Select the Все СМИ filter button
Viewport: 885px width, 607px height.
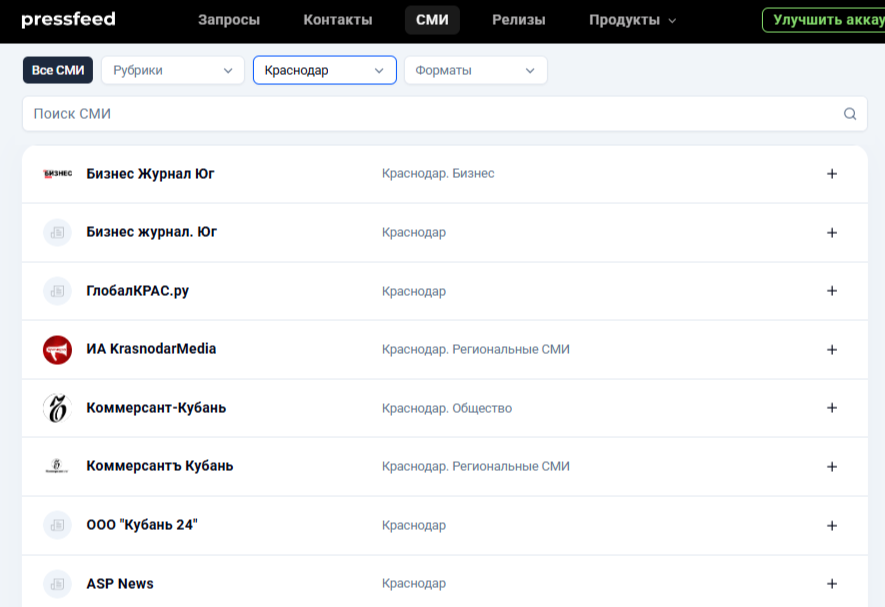coord(58,70)
